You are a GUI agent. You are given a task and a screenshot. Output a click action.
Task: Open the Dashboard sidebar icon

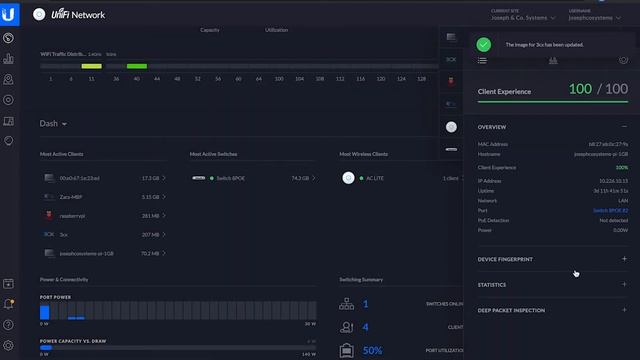click(x=8, y=38)
